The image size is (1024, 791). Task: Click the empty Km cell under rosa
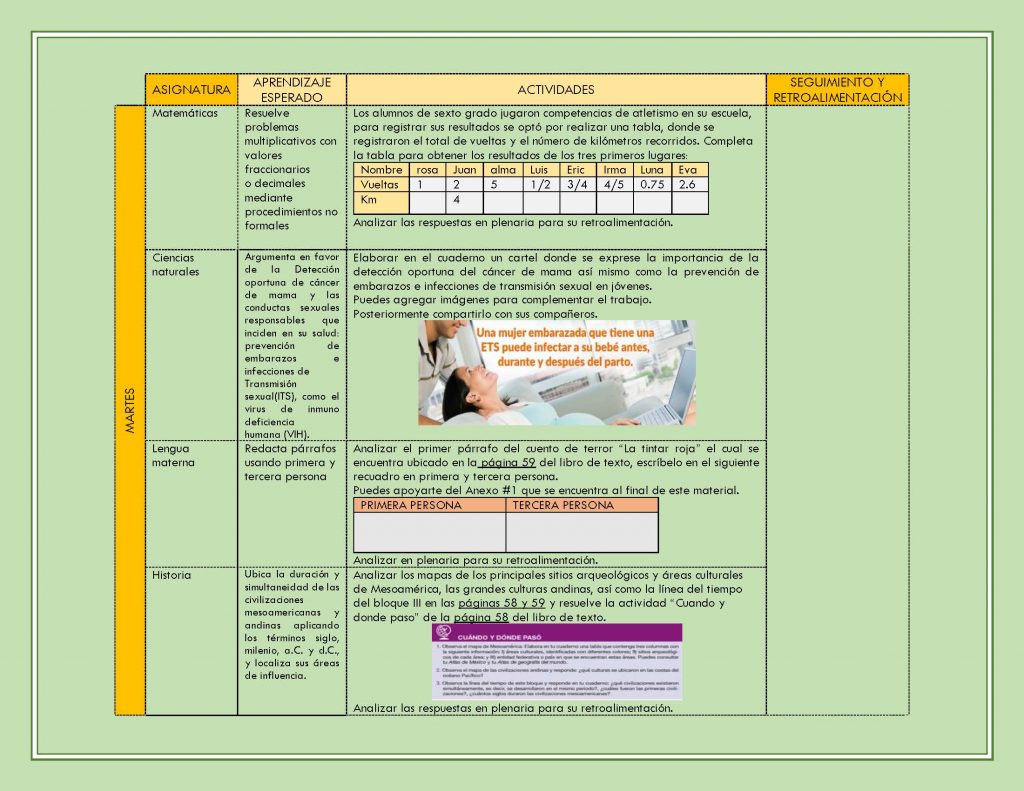coord(427,203)
